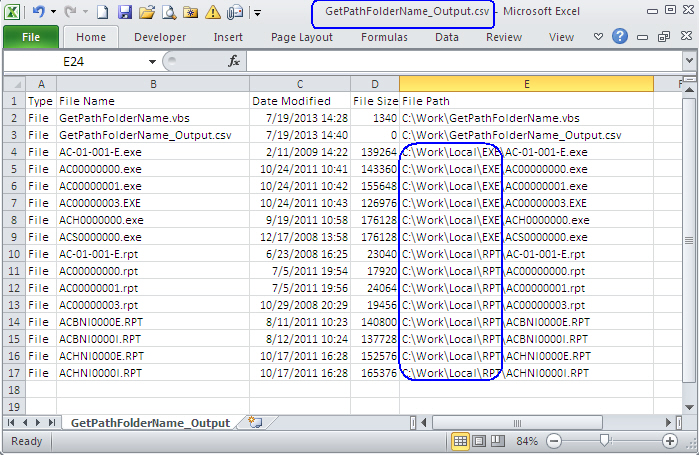699x455 pixels.
Task: Click the horizontal scrollbar right arrow
Action: 668,422
